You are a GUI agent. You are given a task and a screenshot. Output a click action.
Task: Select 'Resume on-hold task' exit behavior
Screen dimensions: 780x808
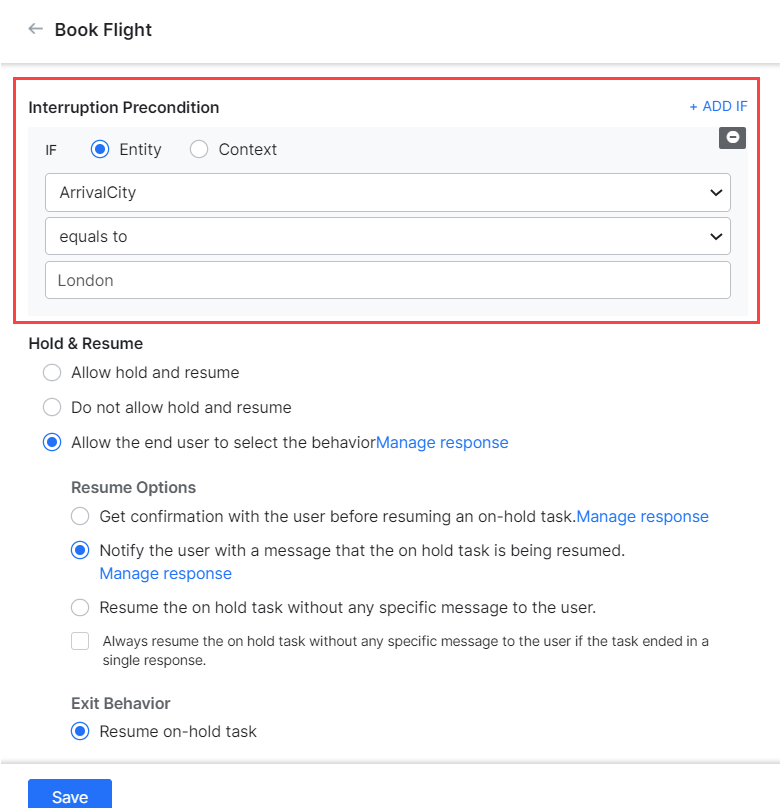point(80,731)
